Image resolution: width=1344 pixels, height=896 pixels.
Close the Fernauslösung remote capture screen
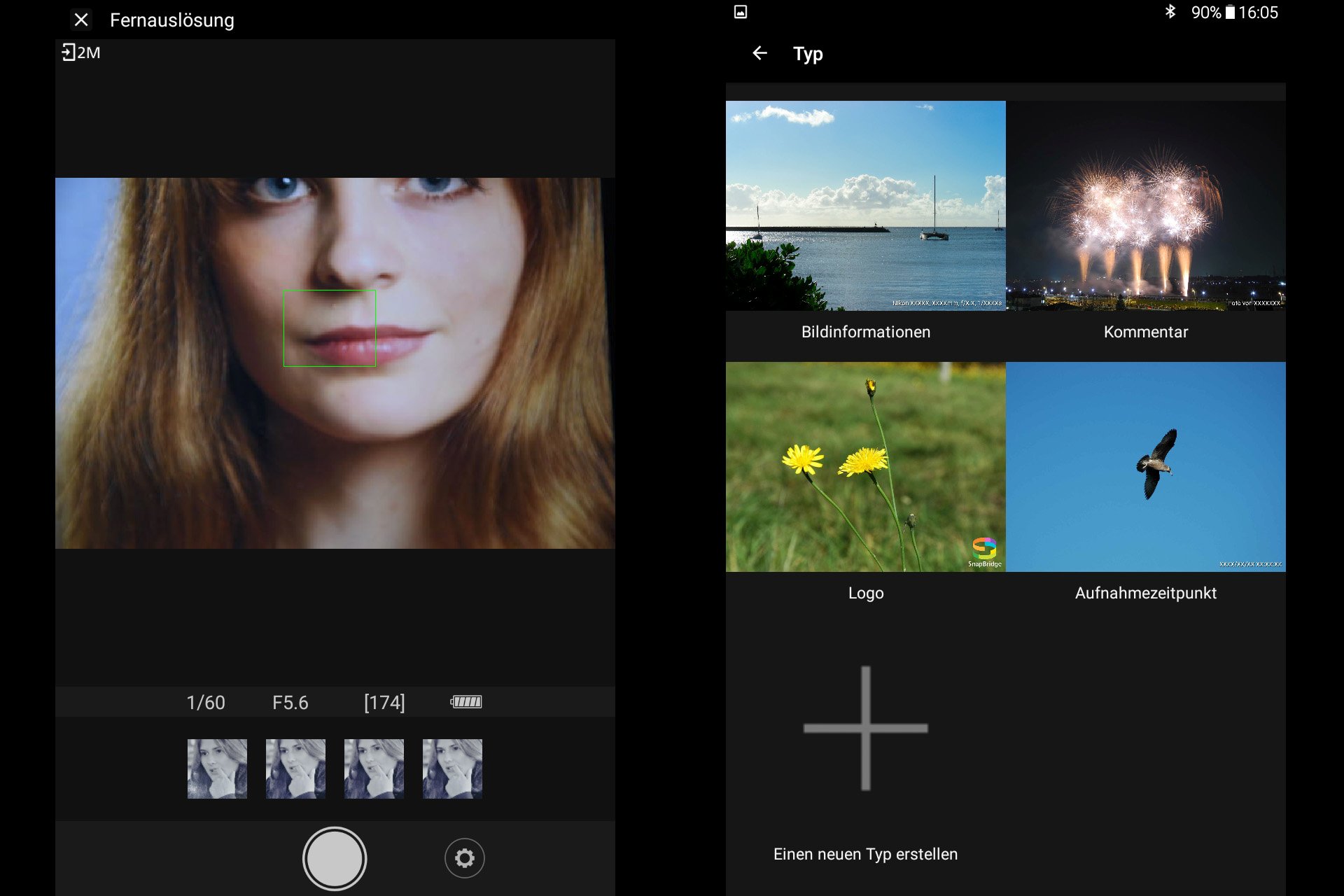coord(81,20)
